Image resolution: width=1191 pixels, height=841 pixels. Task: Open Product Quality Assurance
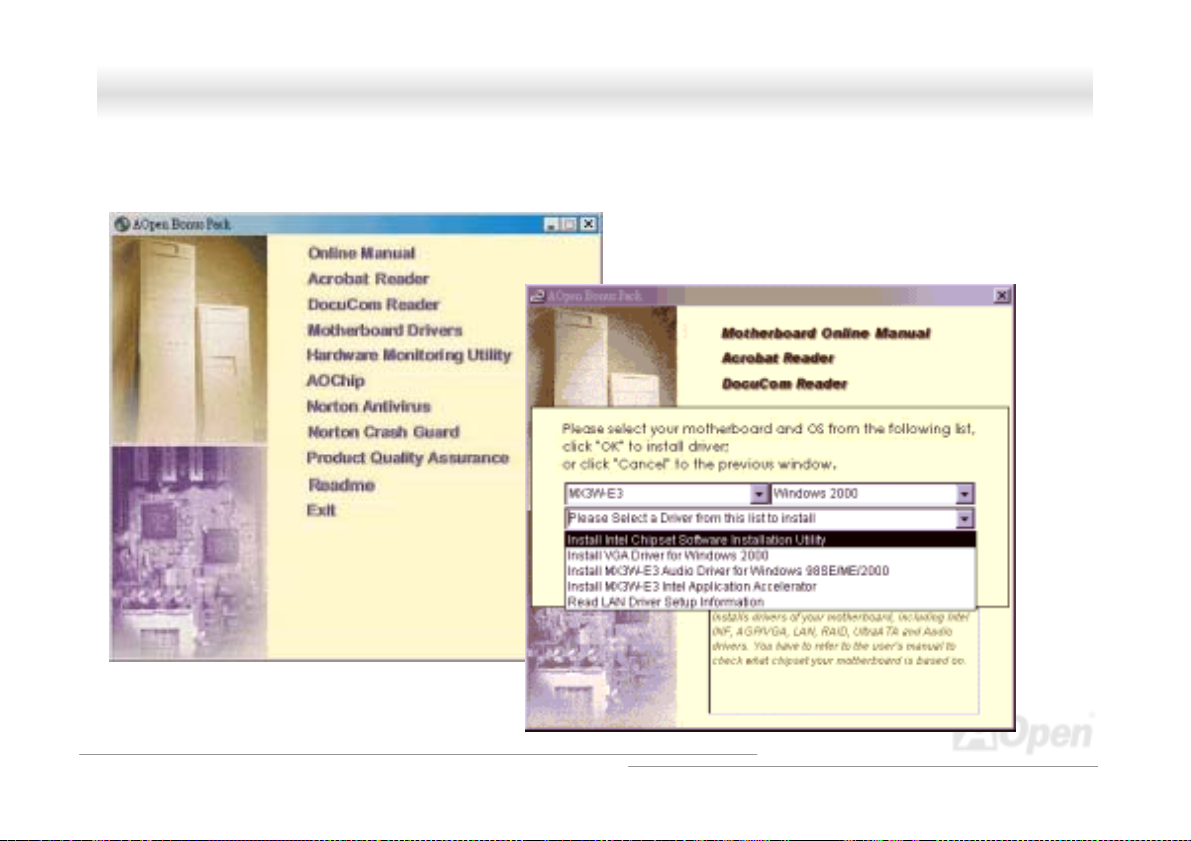[407, 458]
